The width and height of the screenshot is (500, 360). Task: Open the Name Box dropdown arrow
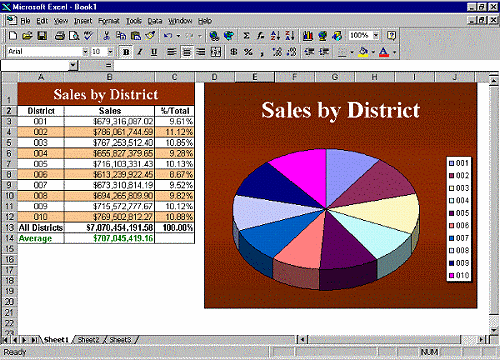coord(73,65)
